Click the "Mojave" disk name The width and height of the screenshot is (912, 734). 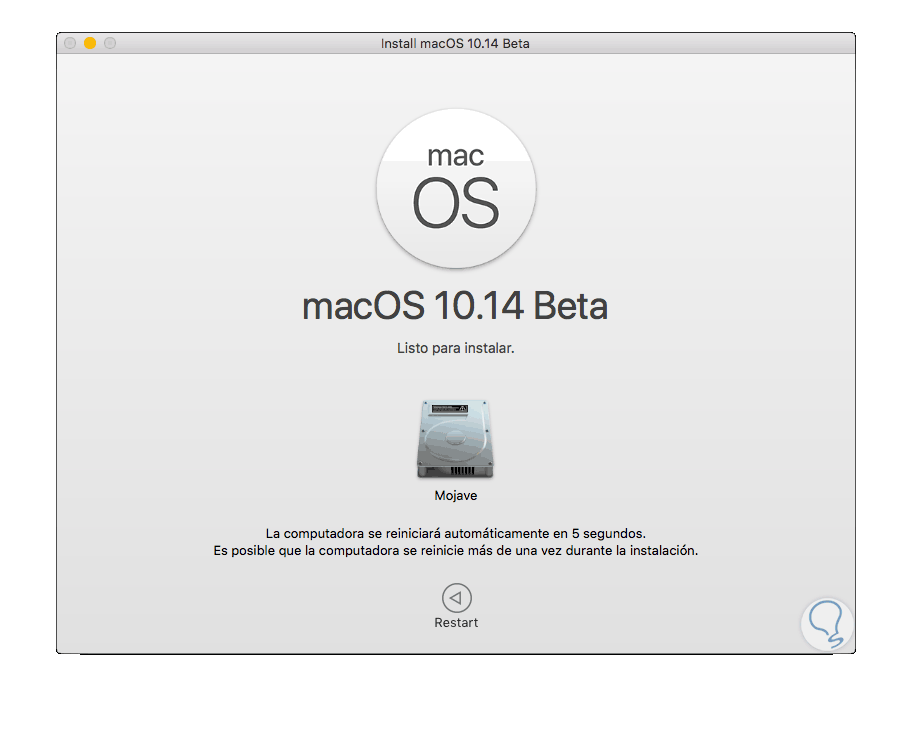456,496
